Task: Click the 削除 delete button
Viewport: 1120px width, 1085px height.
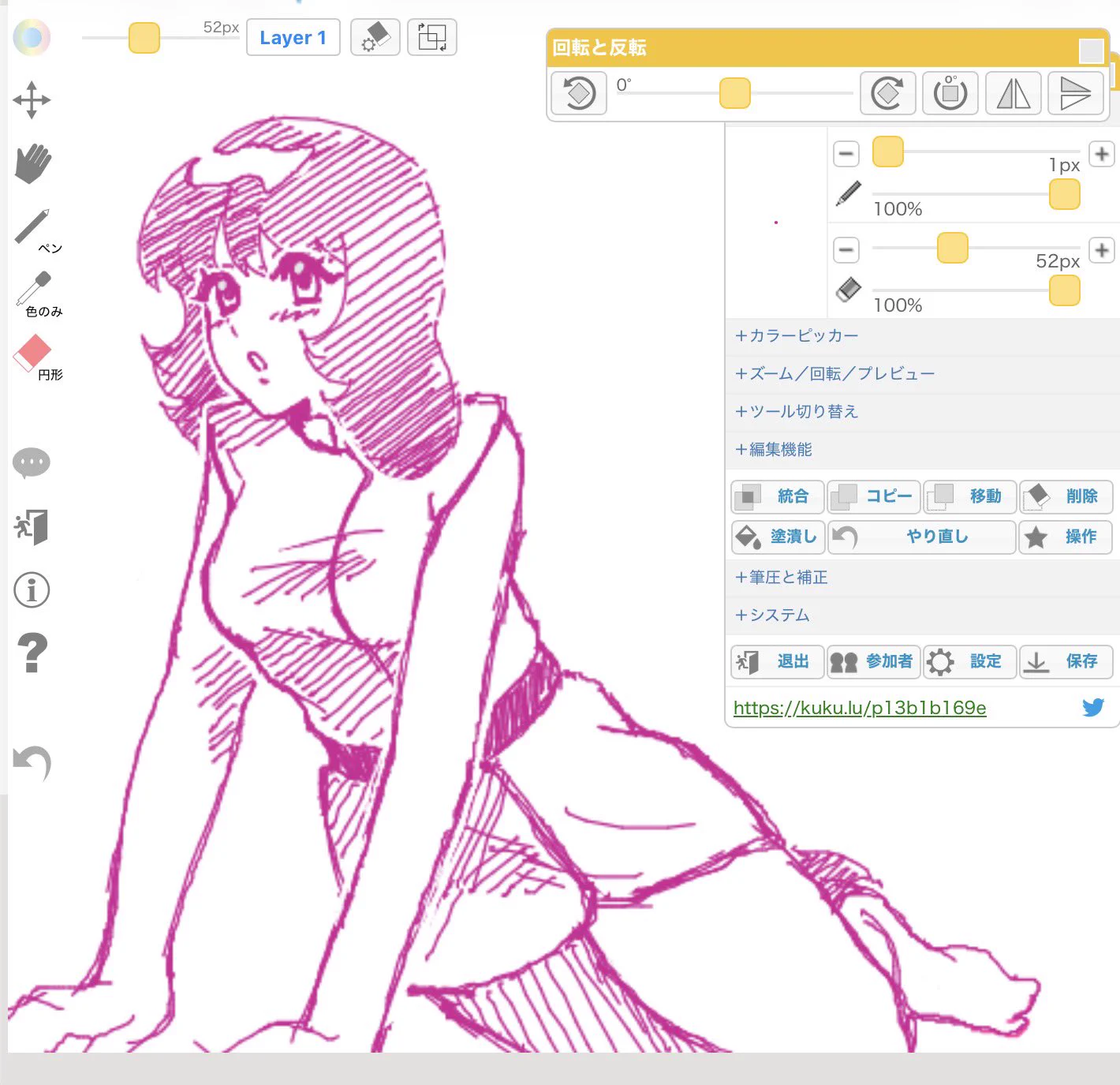Action: pos(1066,496)
